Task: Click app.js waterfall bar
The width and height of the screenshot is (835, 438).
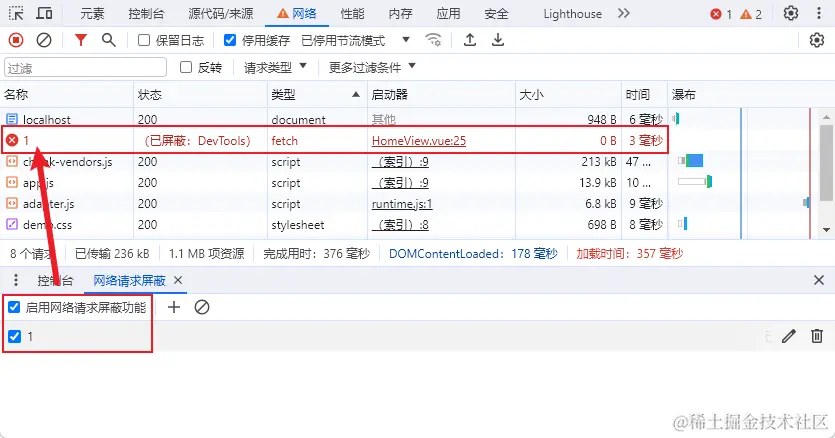Action: click(695, 182)
